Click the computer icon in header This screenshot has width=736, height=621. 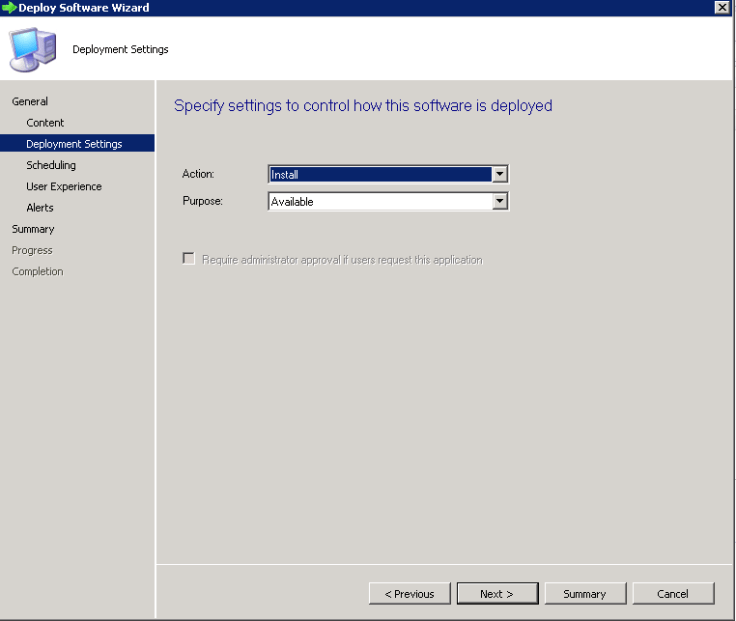tap(33, 48)
